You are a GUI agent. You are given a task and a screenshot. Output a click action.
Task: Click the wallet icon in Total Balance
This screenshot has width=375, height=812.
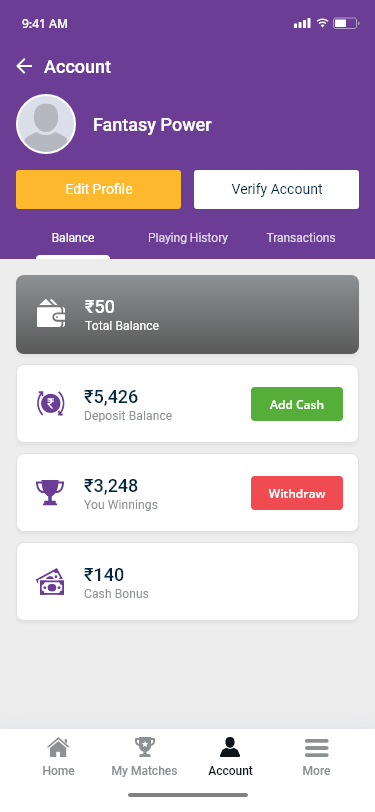[51, 314]
